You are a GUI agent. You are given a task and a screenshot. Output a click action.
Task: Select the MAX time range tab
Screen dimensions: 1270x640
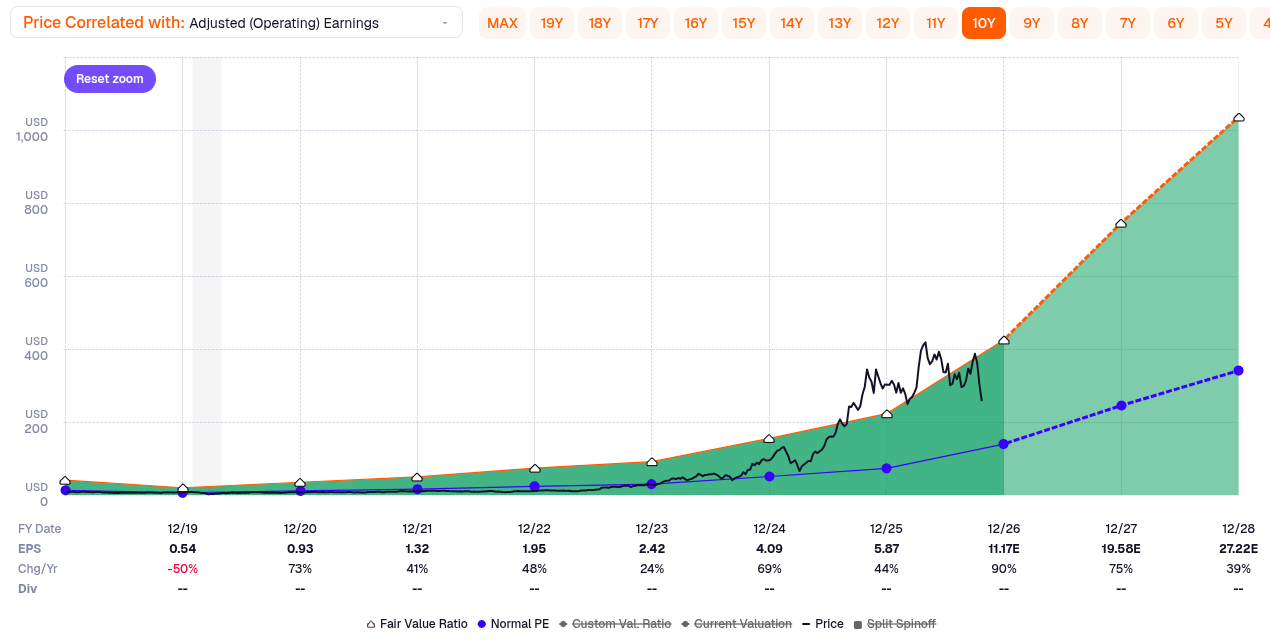pyautogui.click(x=502, y=23)
